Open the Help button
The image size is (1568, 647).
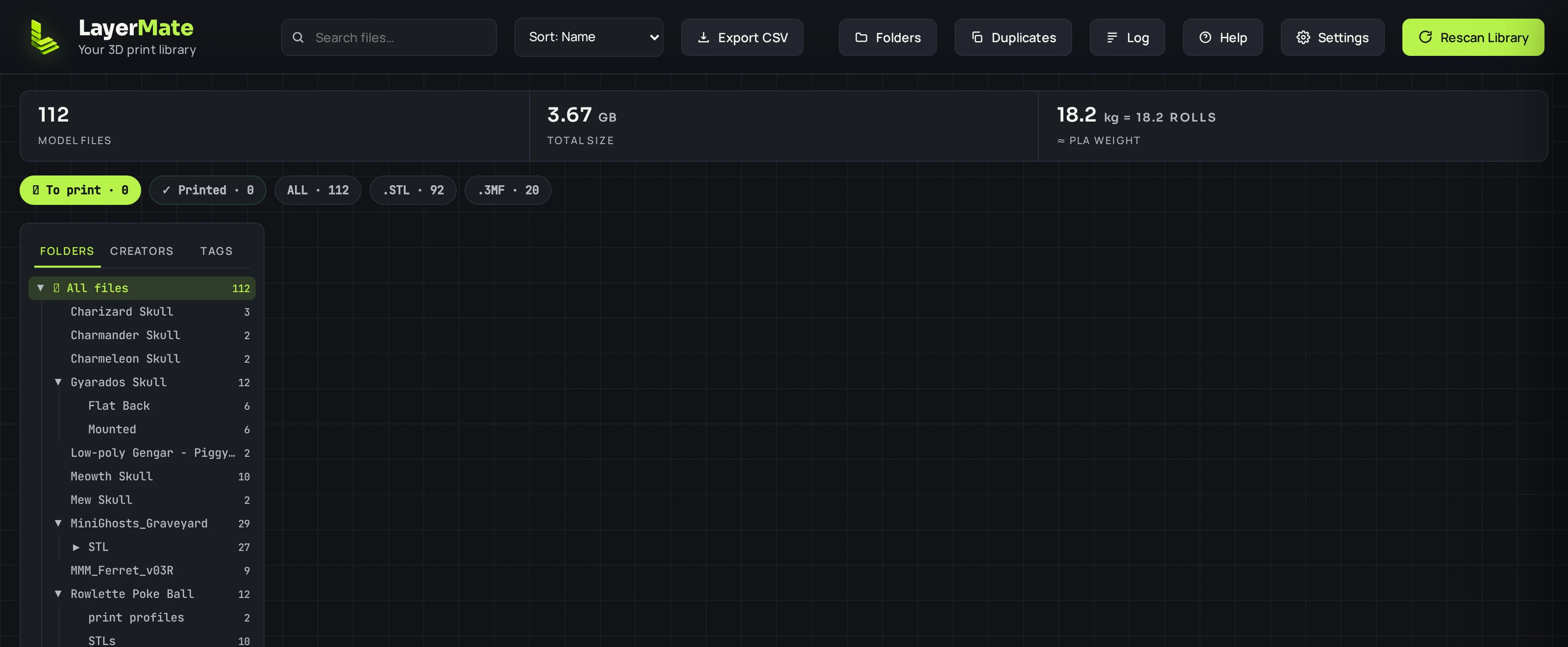(x=1223, y=37)
